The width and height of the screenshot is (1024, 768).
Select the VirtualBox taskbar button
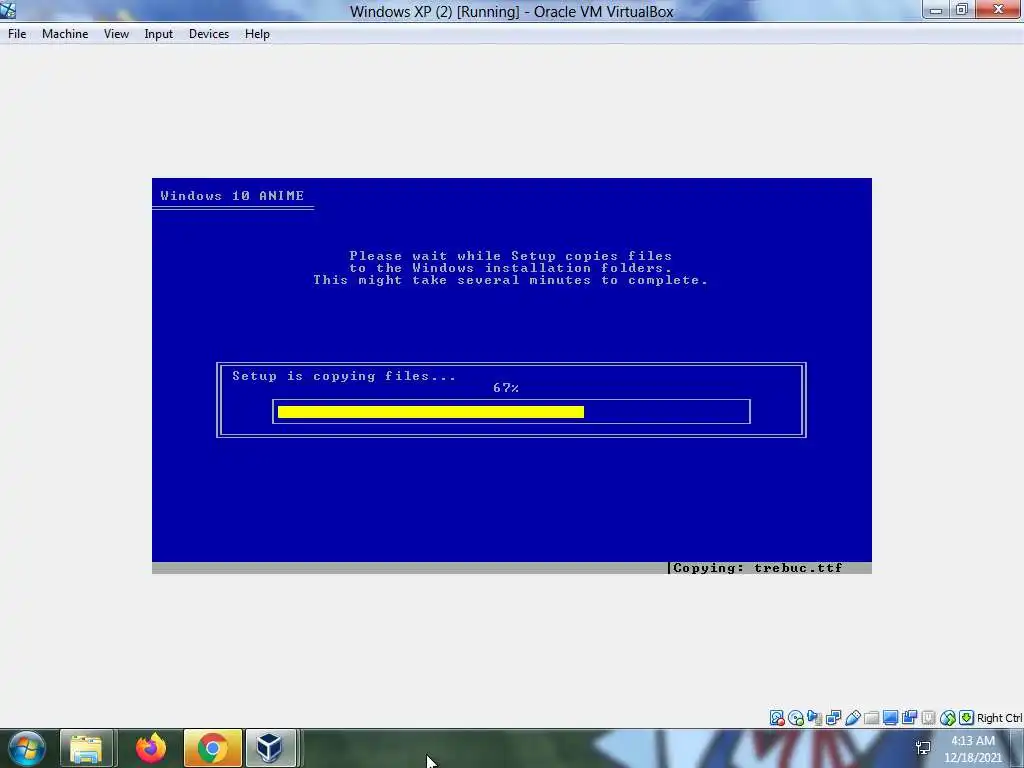[x=271, y=748]
